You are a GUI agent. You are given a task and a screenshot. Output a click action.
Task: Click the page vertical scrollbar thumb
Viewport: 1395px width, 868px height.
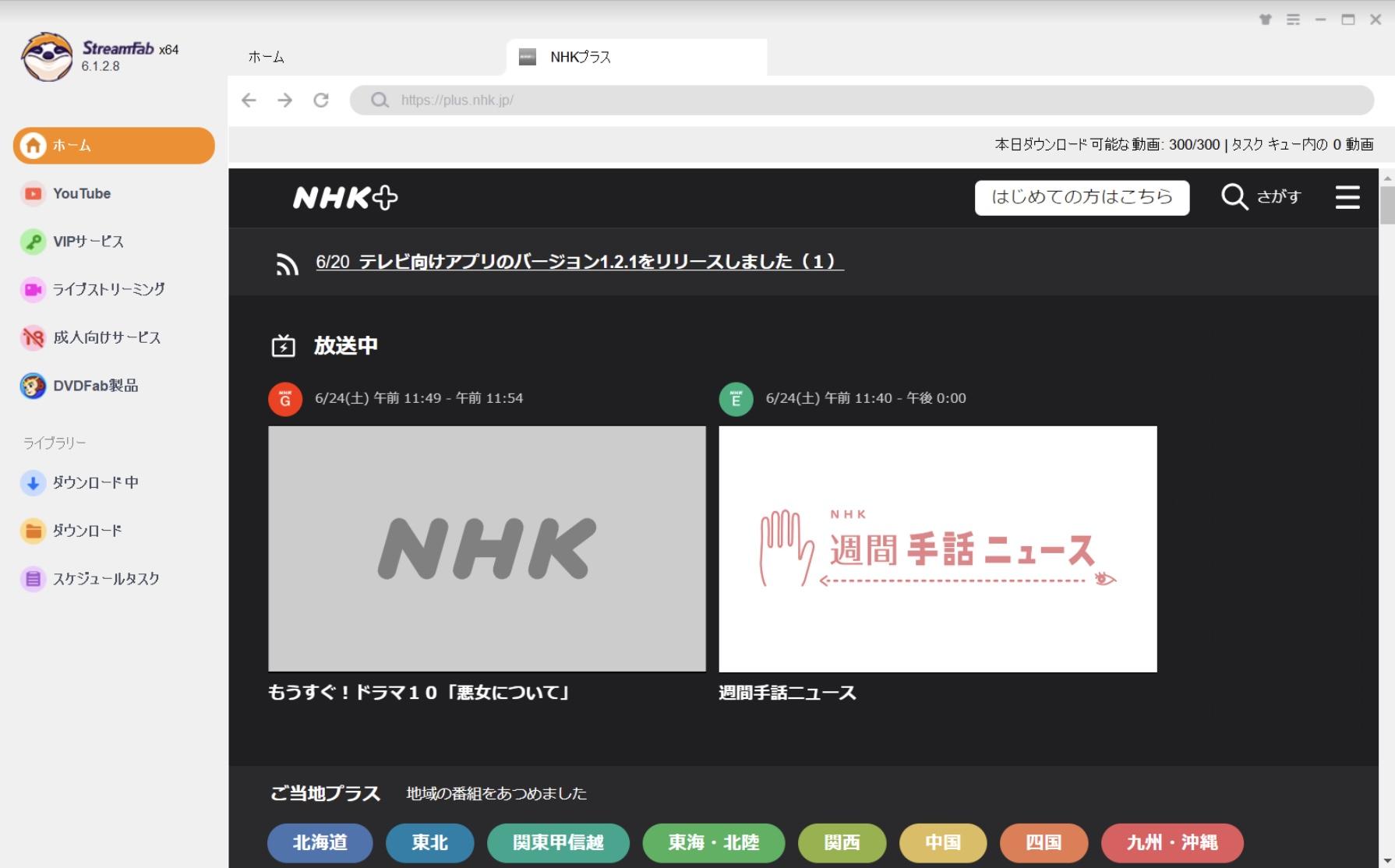pyautogui.click(x=1387, y=205)
